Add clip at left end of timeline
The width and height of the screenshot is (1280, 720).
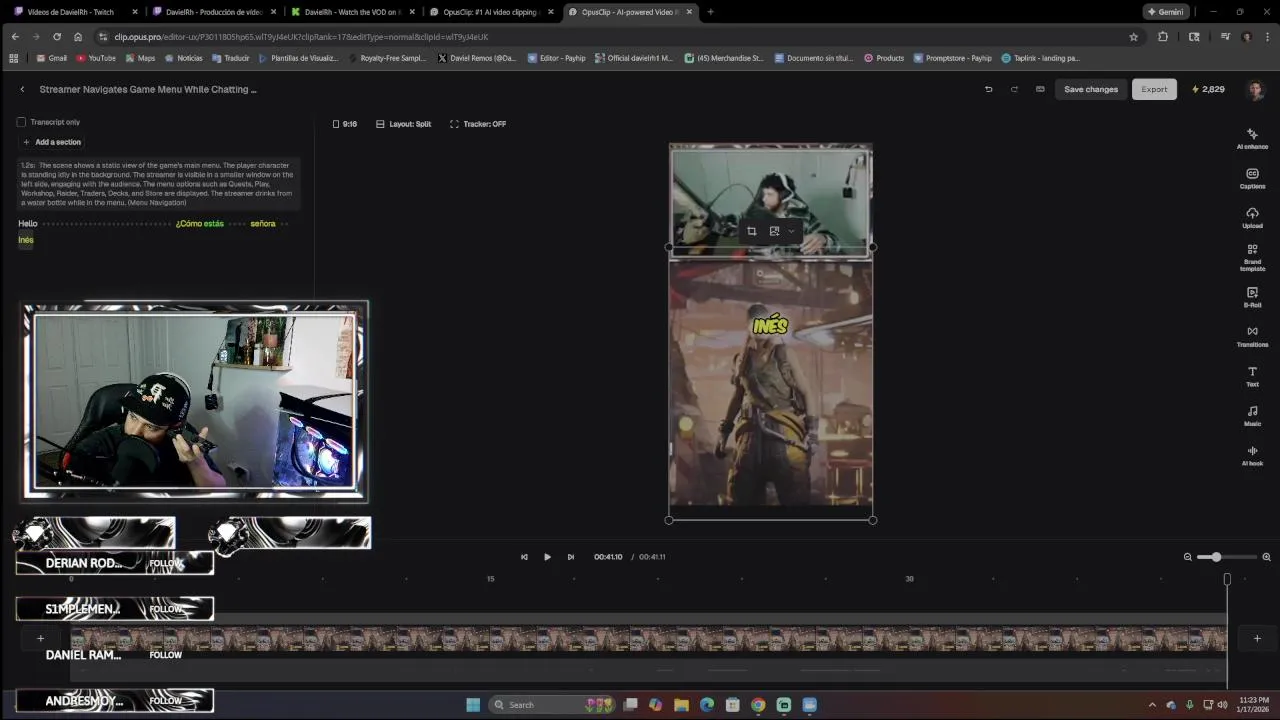click(40, 638)
